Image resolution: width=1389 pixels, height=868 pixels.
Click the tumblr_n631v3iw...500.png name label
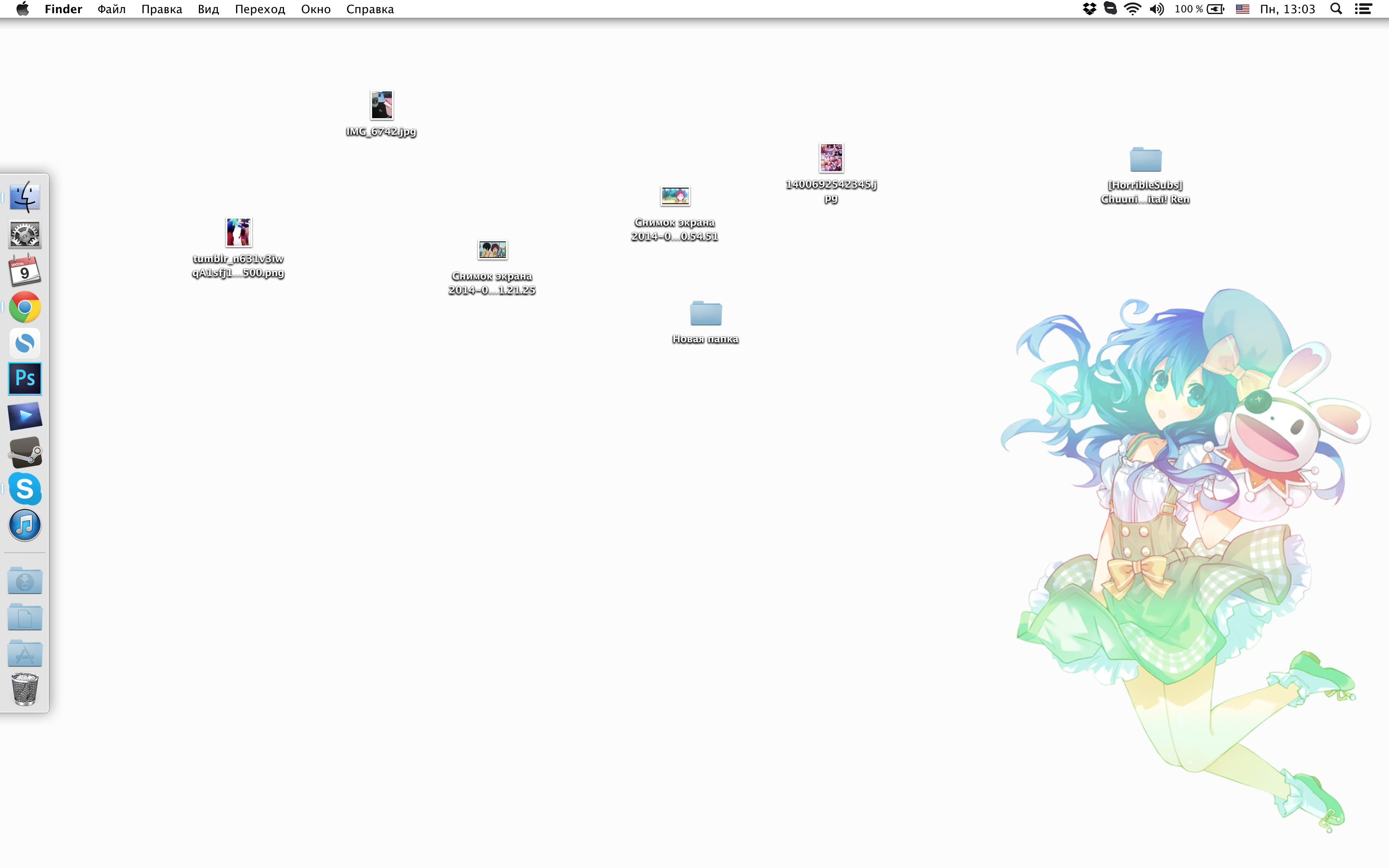pyautogui.click(x=238, y=266)
